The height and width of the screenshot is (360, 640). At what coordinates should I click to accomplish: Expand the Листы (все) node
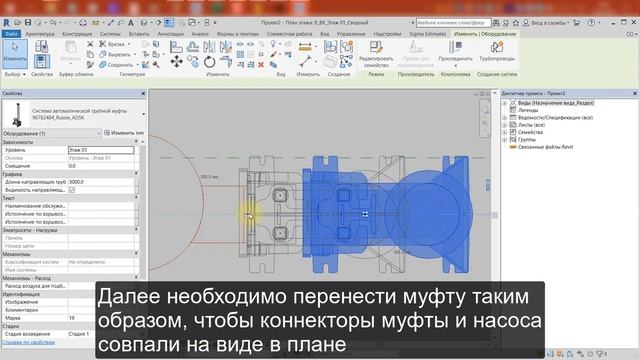(505, 125)
